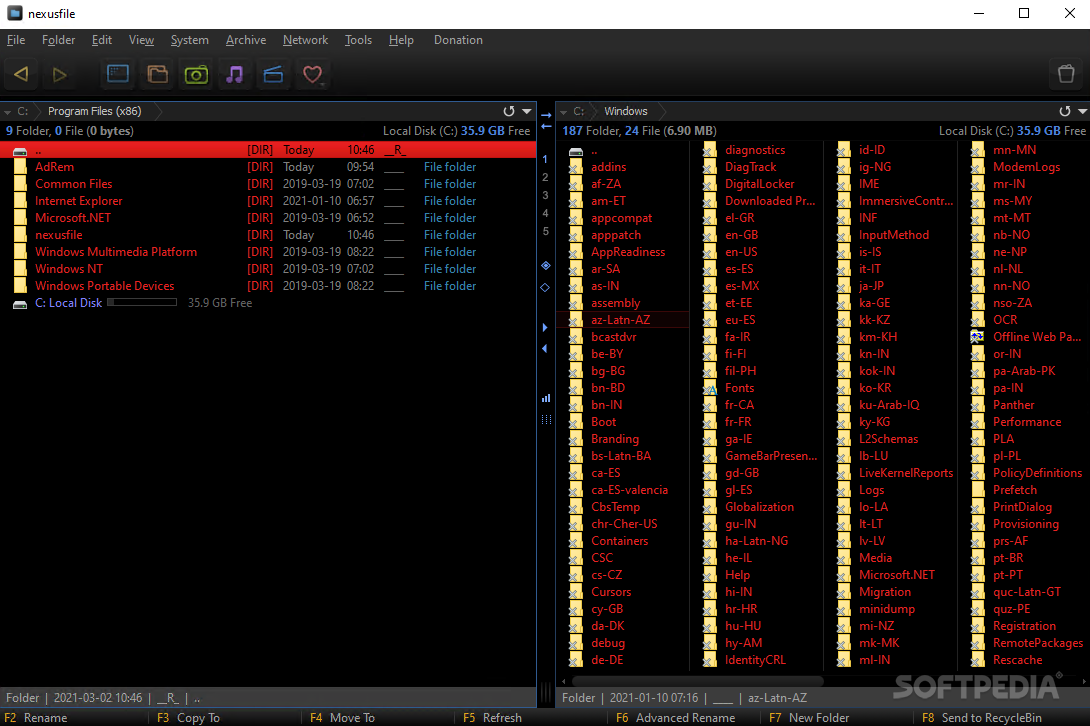Click the Program Files (x86) breadcrumb

click(95, 111)
